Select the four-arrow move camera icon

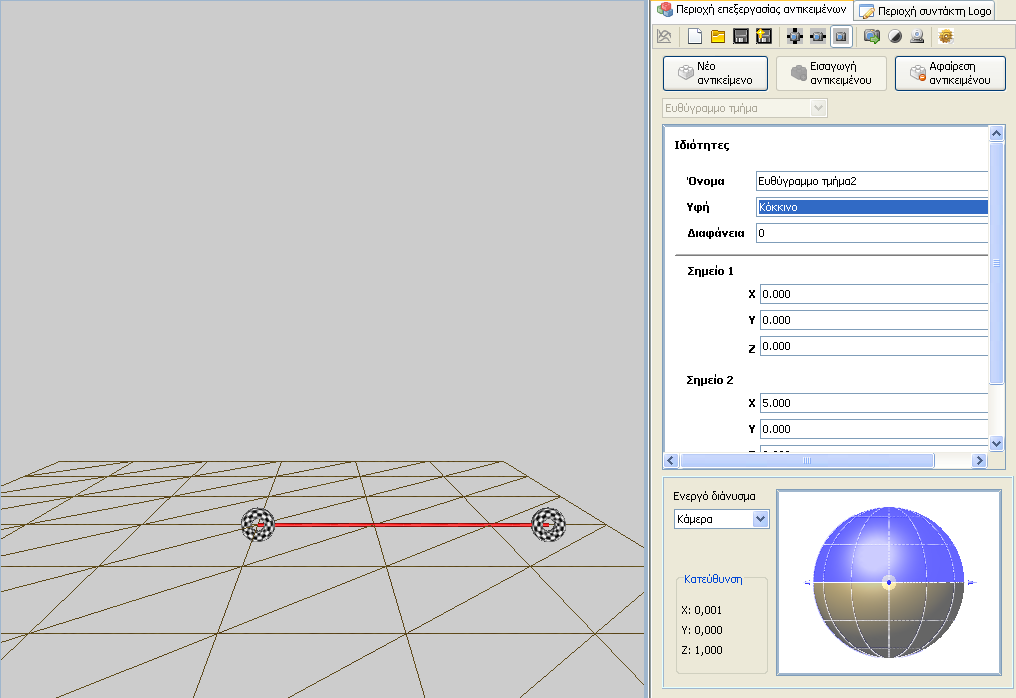pos(794,36)
